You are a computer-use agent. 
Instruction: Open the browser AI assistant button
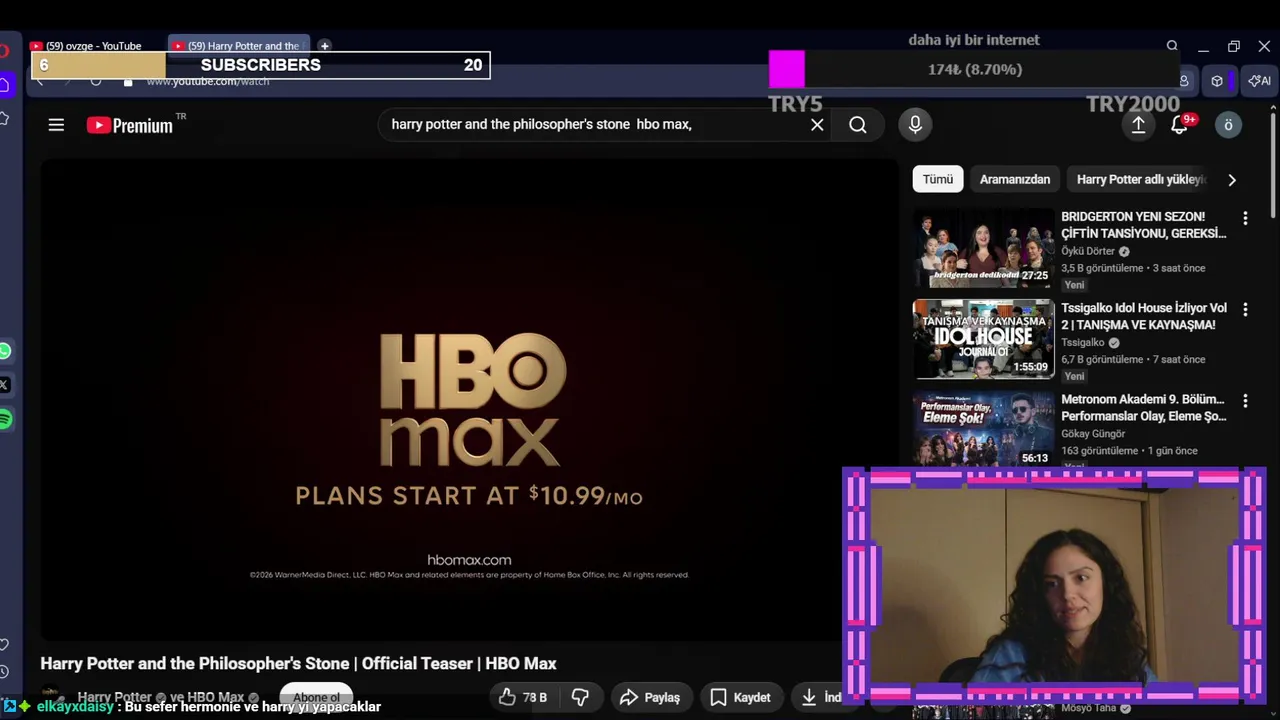click(1260, 81)
